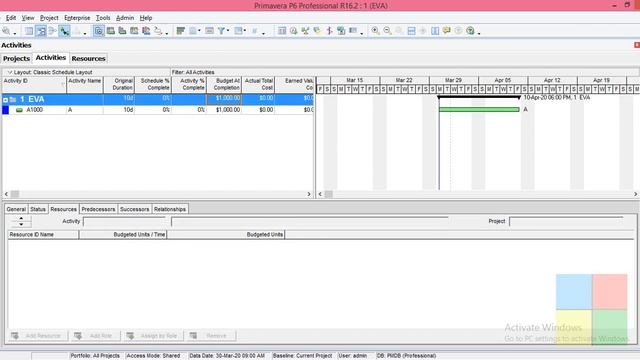Close the Activities window red button

637,45
